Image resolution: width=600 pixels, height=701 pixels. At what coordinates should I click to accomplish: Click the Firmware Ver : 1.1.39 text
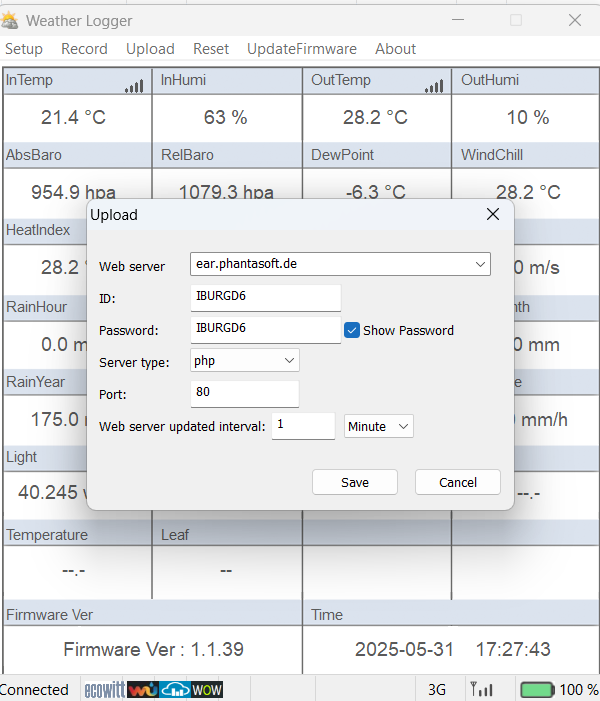153,649
